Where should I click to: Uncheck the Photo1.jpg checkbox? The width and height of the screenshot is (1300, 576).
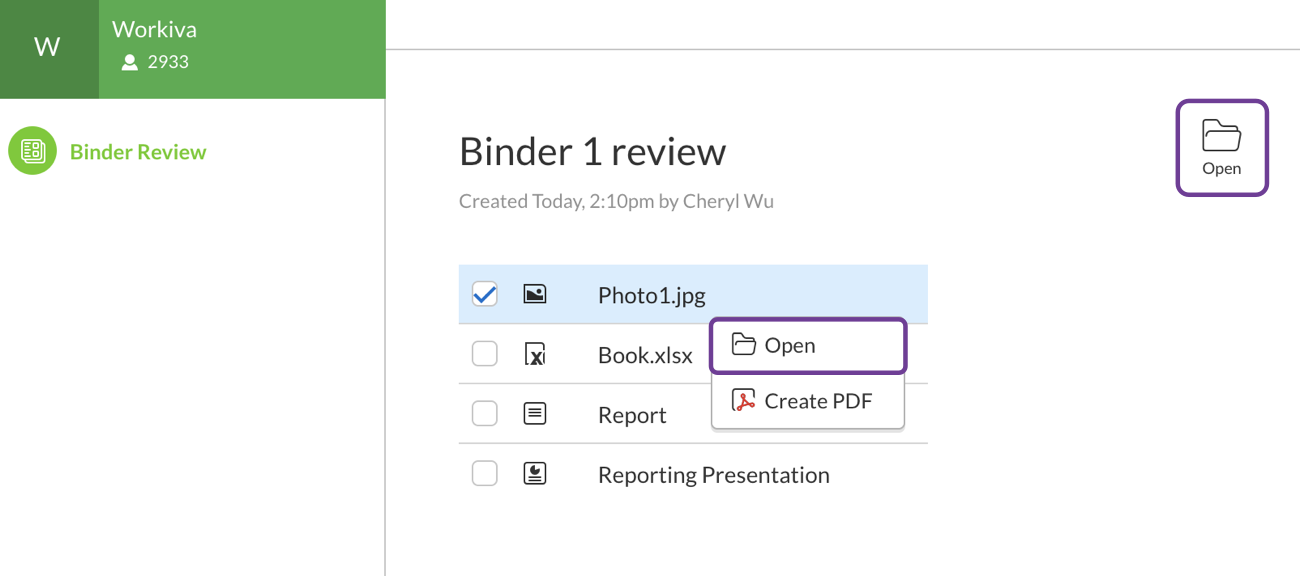(484, 293)
